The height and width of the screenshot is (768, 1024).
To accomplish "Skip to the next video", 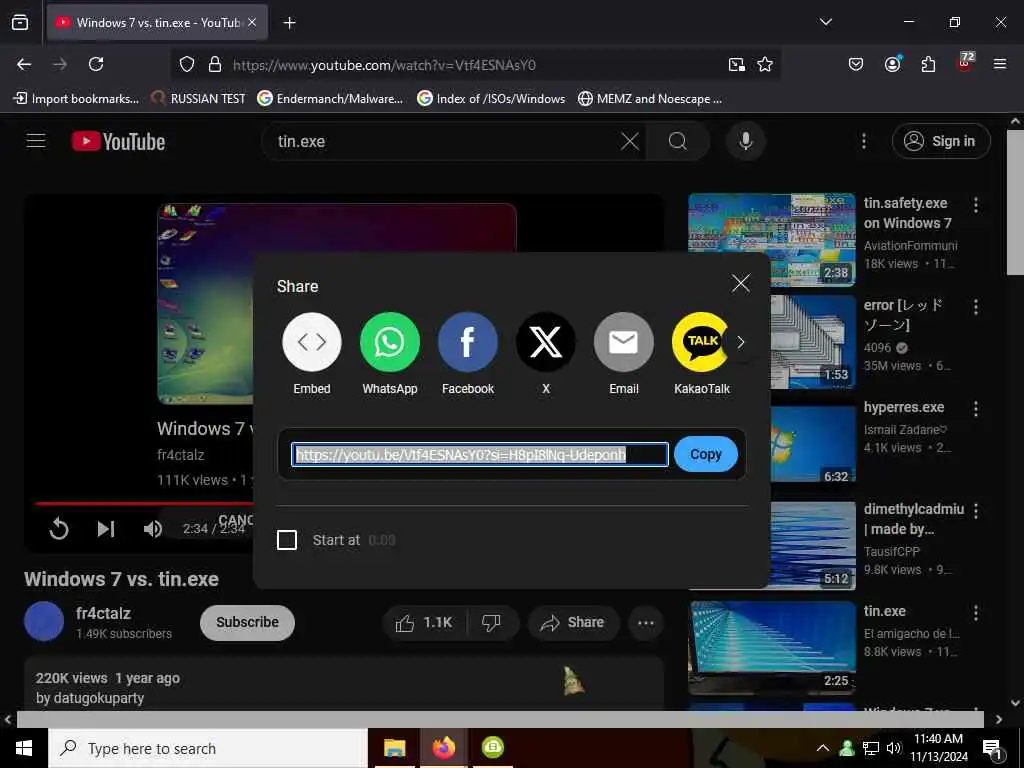I will click(106, 528).
